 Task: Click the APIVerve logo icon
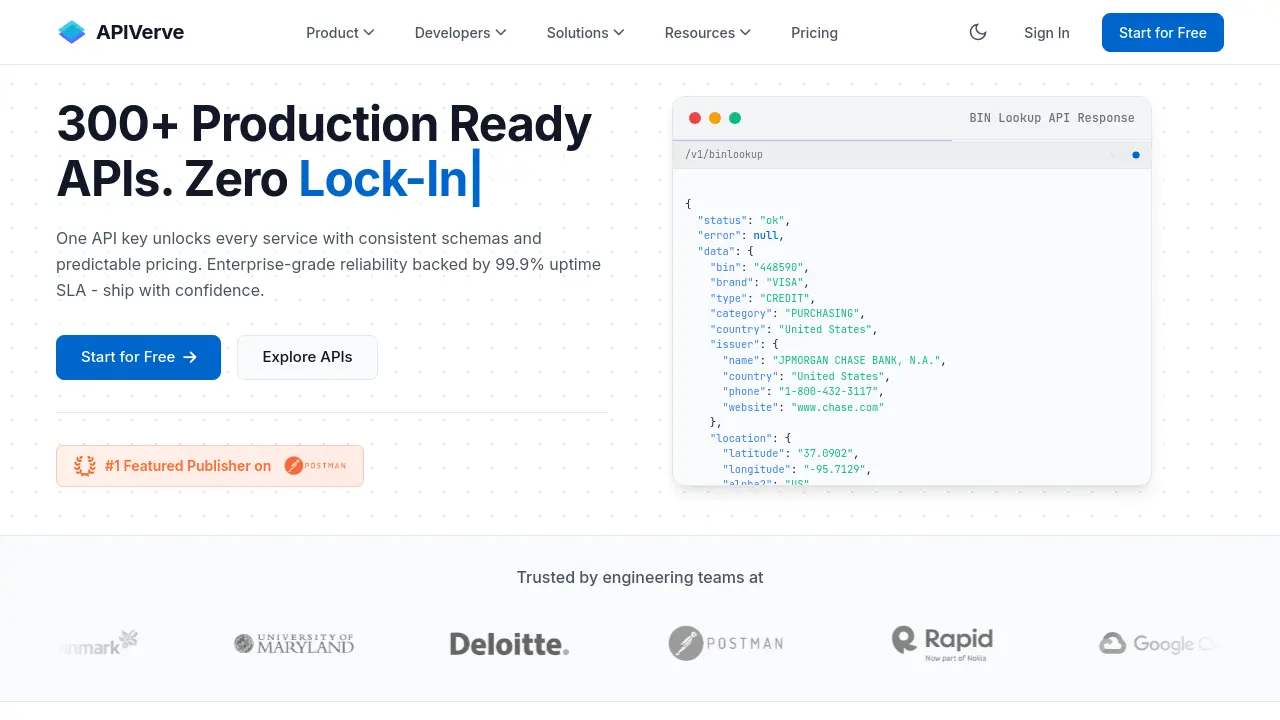coord(72,32)
